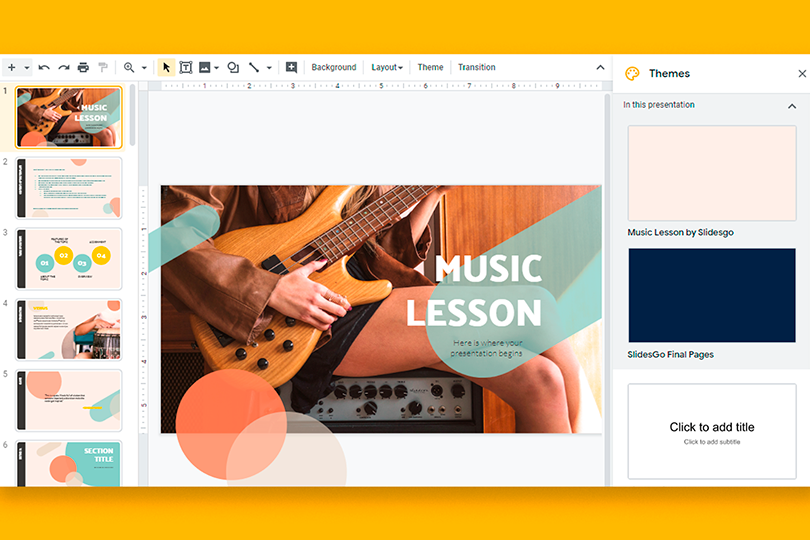Select slide 2 thumbnail in filmstrip
The width and height of the screenshot is (810, 540).
coord(69,188)
